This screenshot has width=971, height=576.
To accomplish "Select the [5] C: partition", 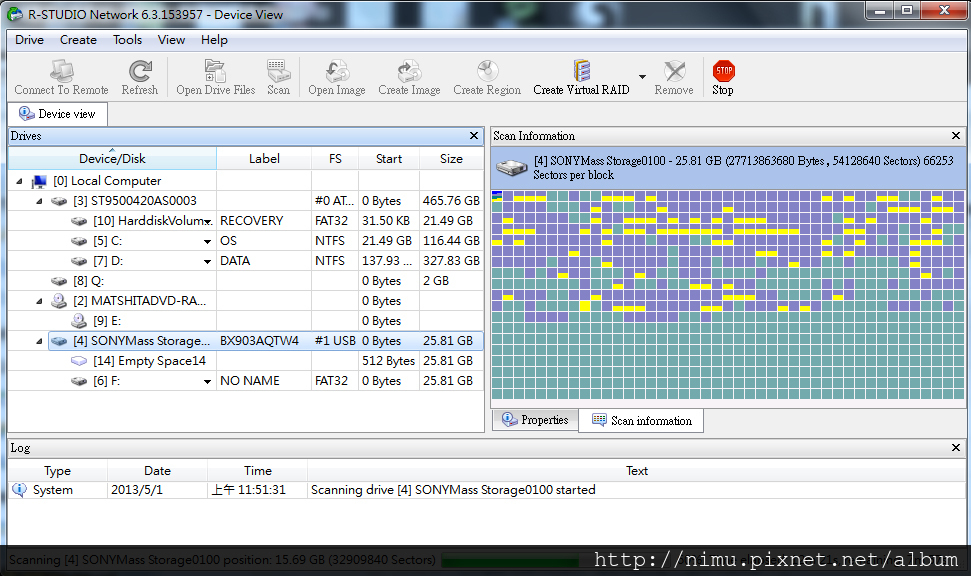I will pos(107,241).
